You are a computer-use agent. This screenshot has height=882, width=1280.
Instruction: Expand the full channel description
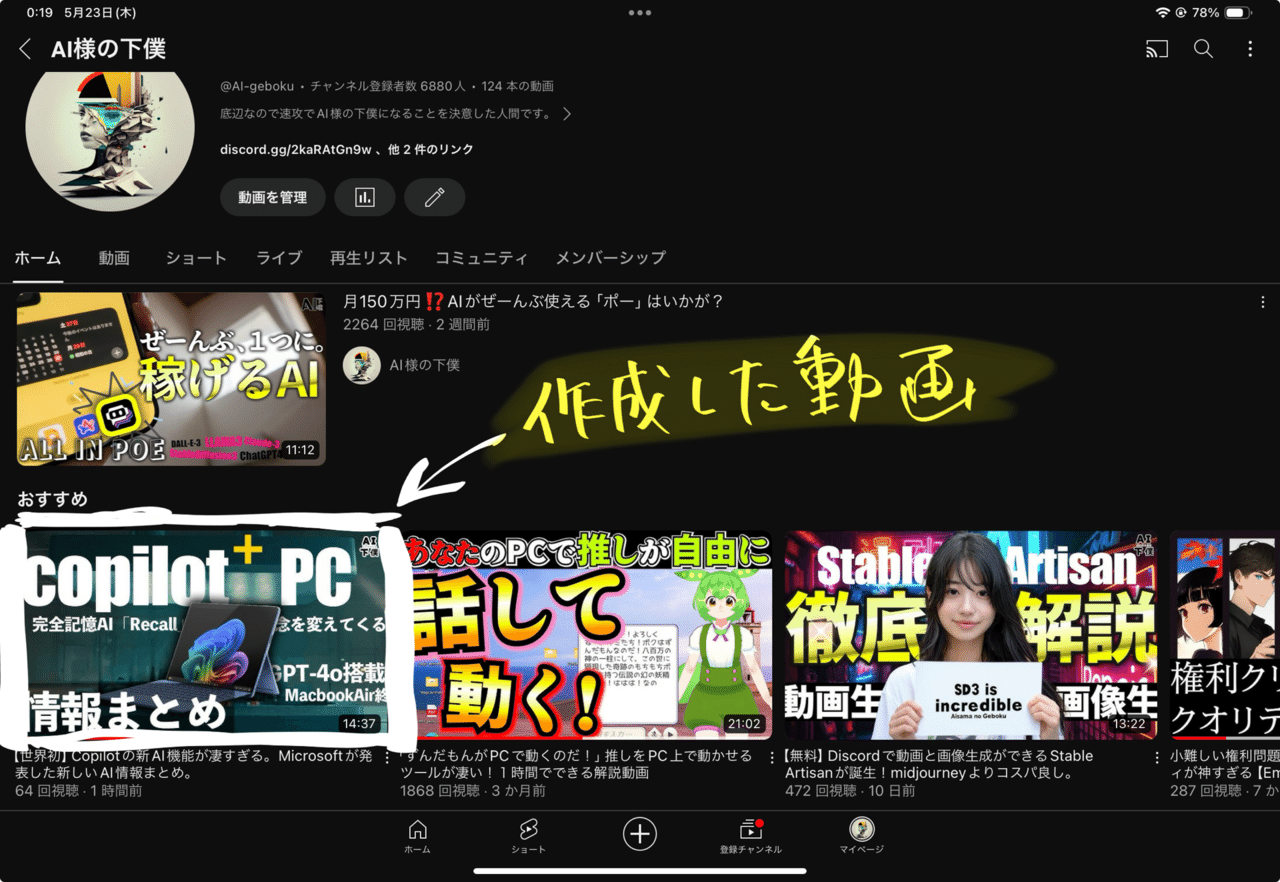click(x=566, y=113)
